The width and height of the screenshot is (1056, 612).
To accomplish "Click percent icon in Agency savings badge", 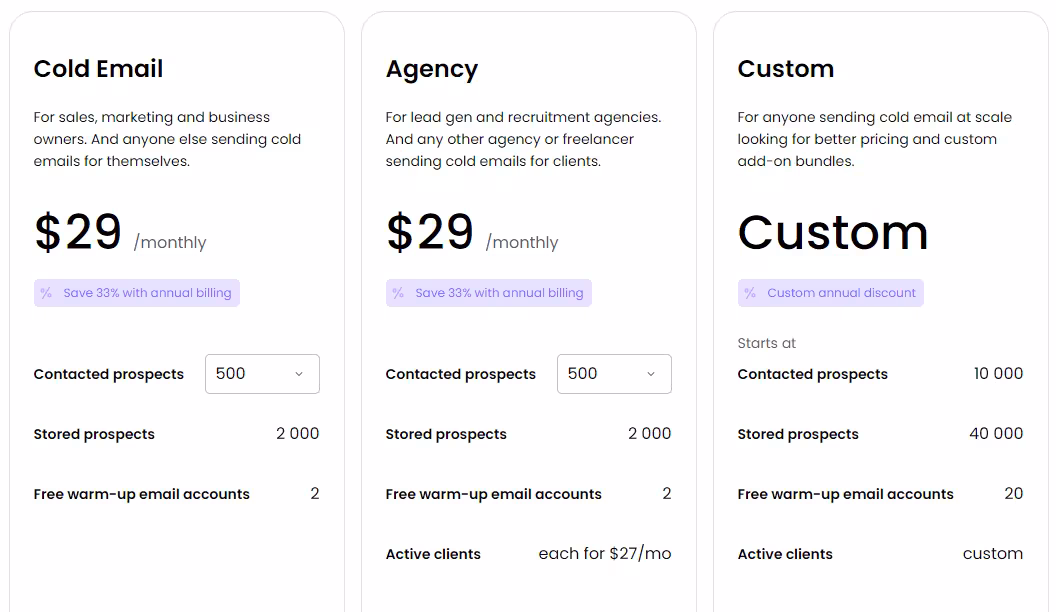I will point(398,293).
